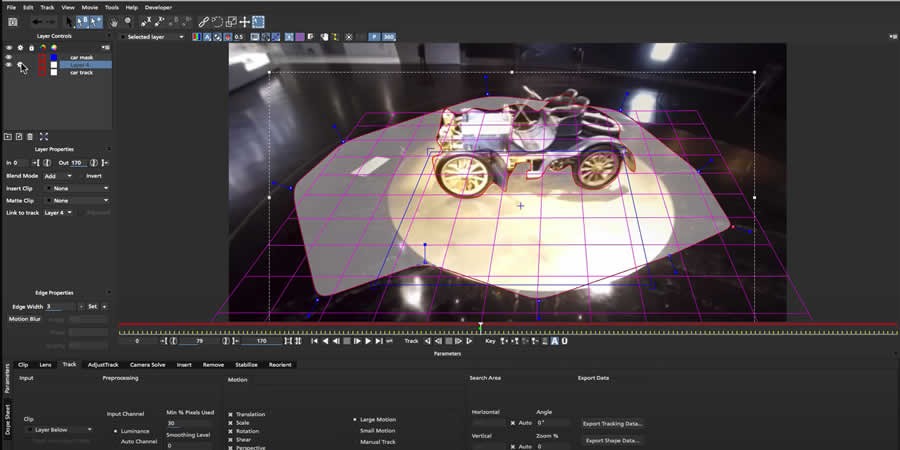Choose the X-Spline creation tool
This screenshot has width=900, height=450.
tap(146, 21)
